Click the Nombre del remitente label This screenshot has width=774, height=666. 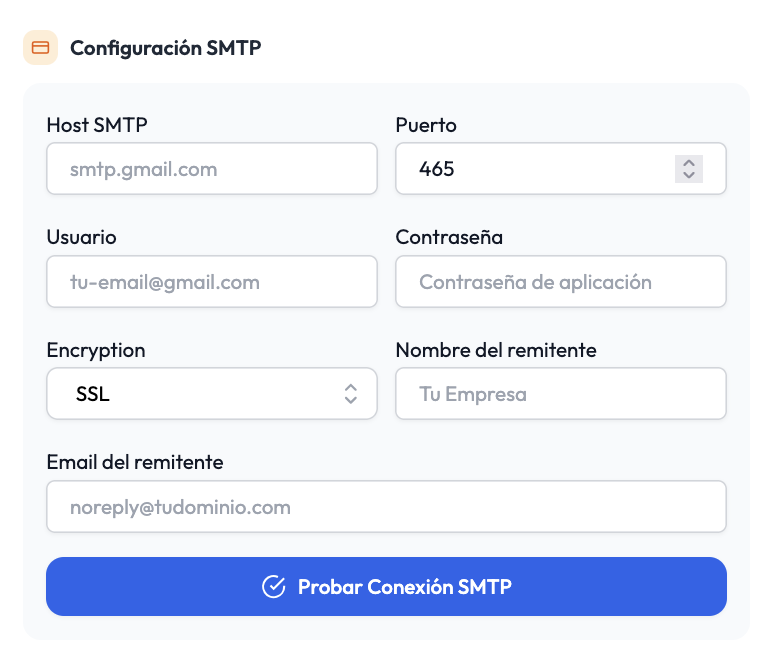click(496, 350)
